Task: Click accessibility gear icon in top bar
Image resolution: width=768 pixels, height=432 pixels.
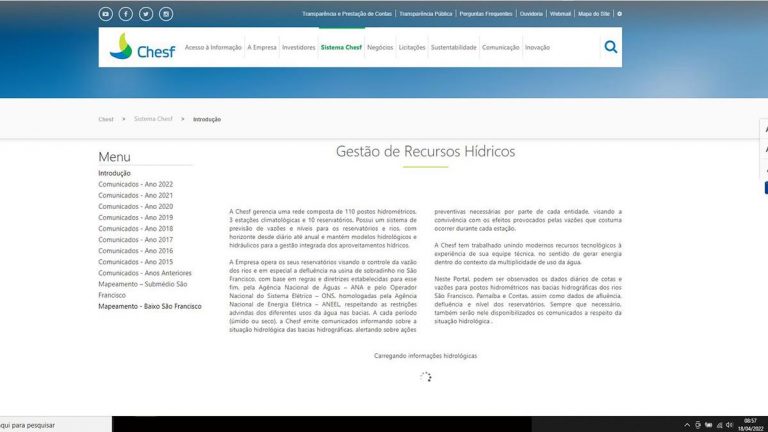Action: [620, 14]
